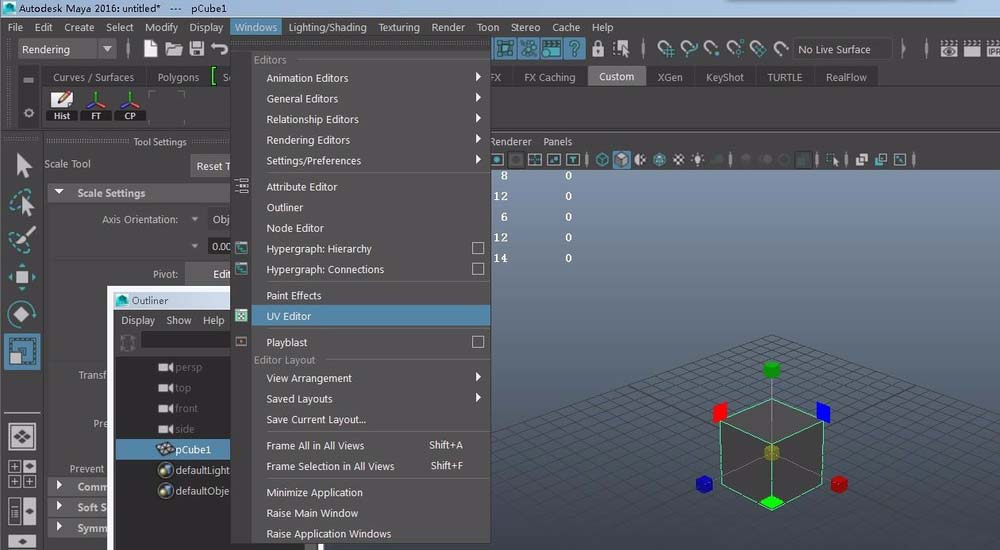Switch to the KeyShot shelf tab
The width and height of the screenshot is (1000, 550).
[725, 77]
